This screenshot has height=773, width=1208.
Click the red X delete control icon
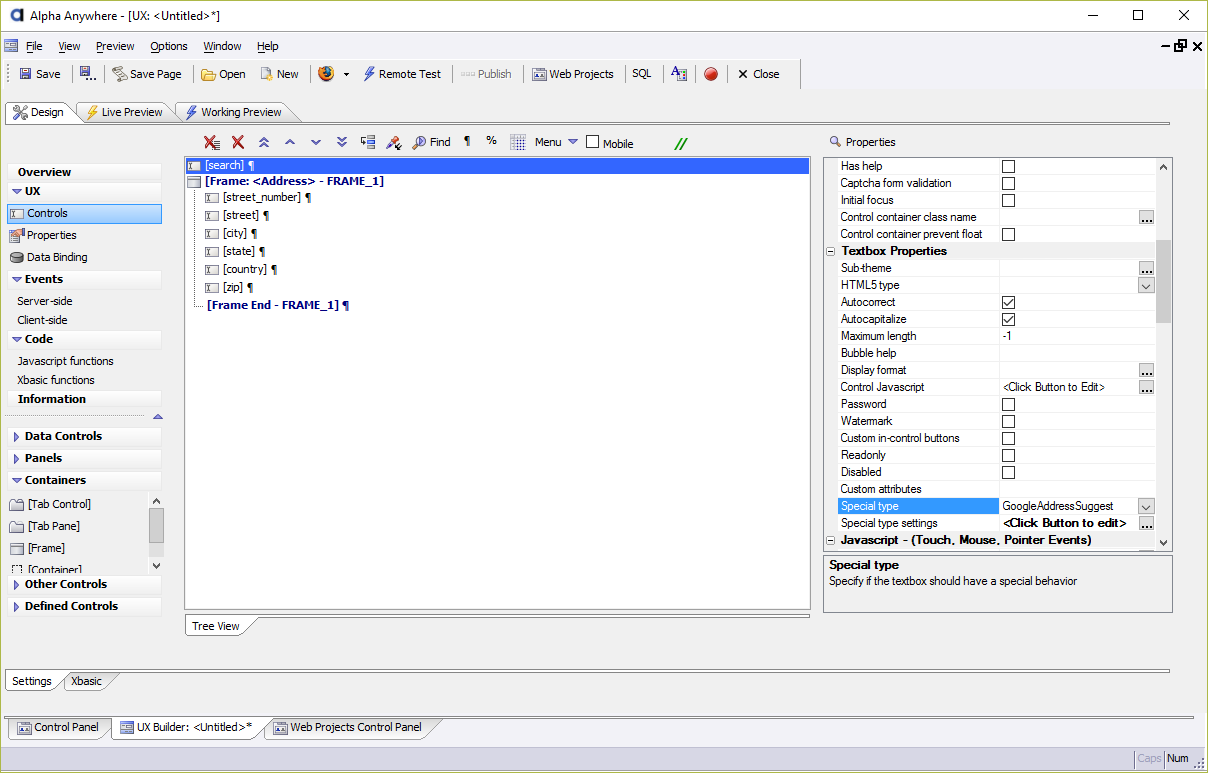point(238,143)
